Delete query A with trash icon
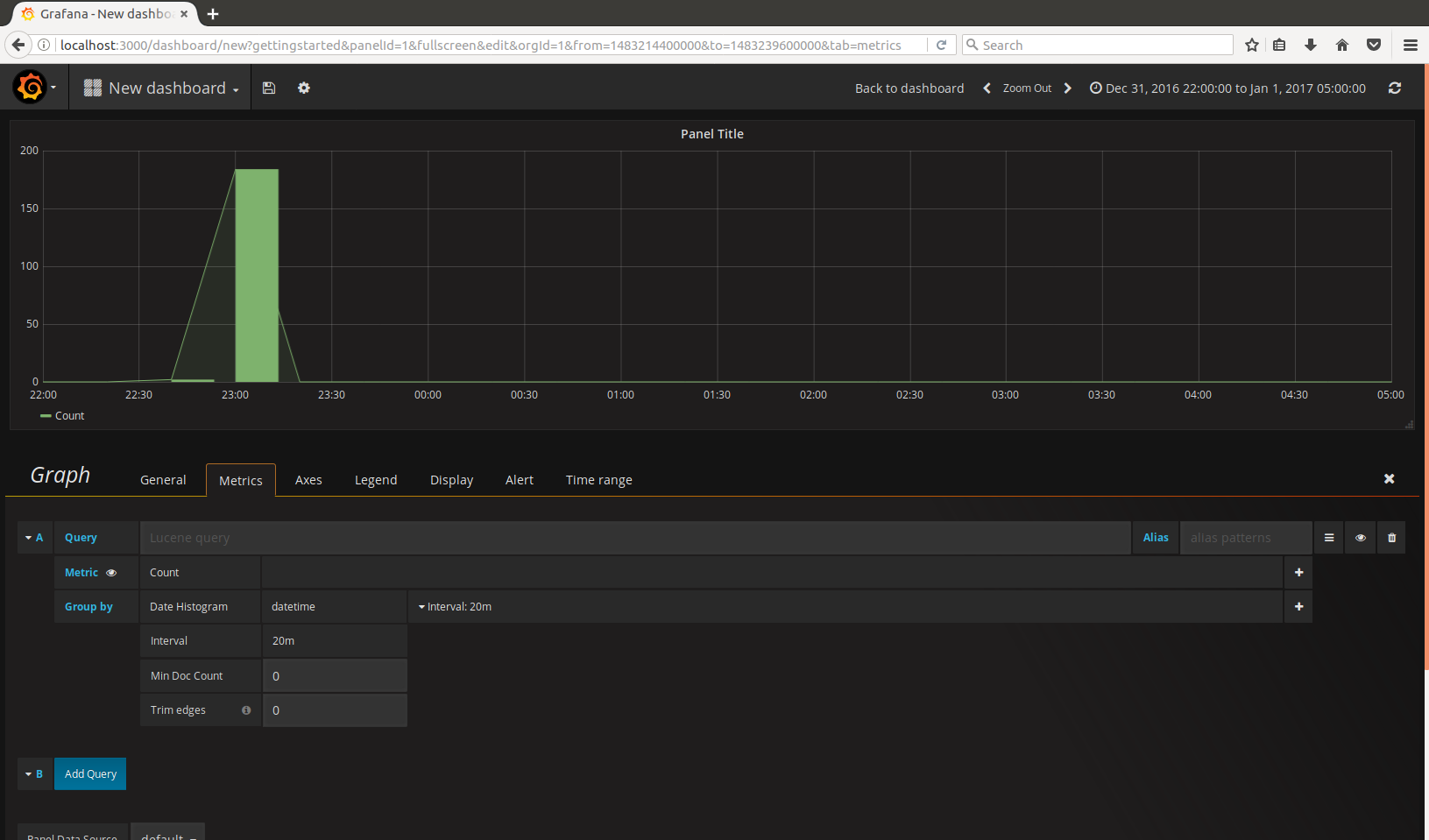 click(1391, 538)
